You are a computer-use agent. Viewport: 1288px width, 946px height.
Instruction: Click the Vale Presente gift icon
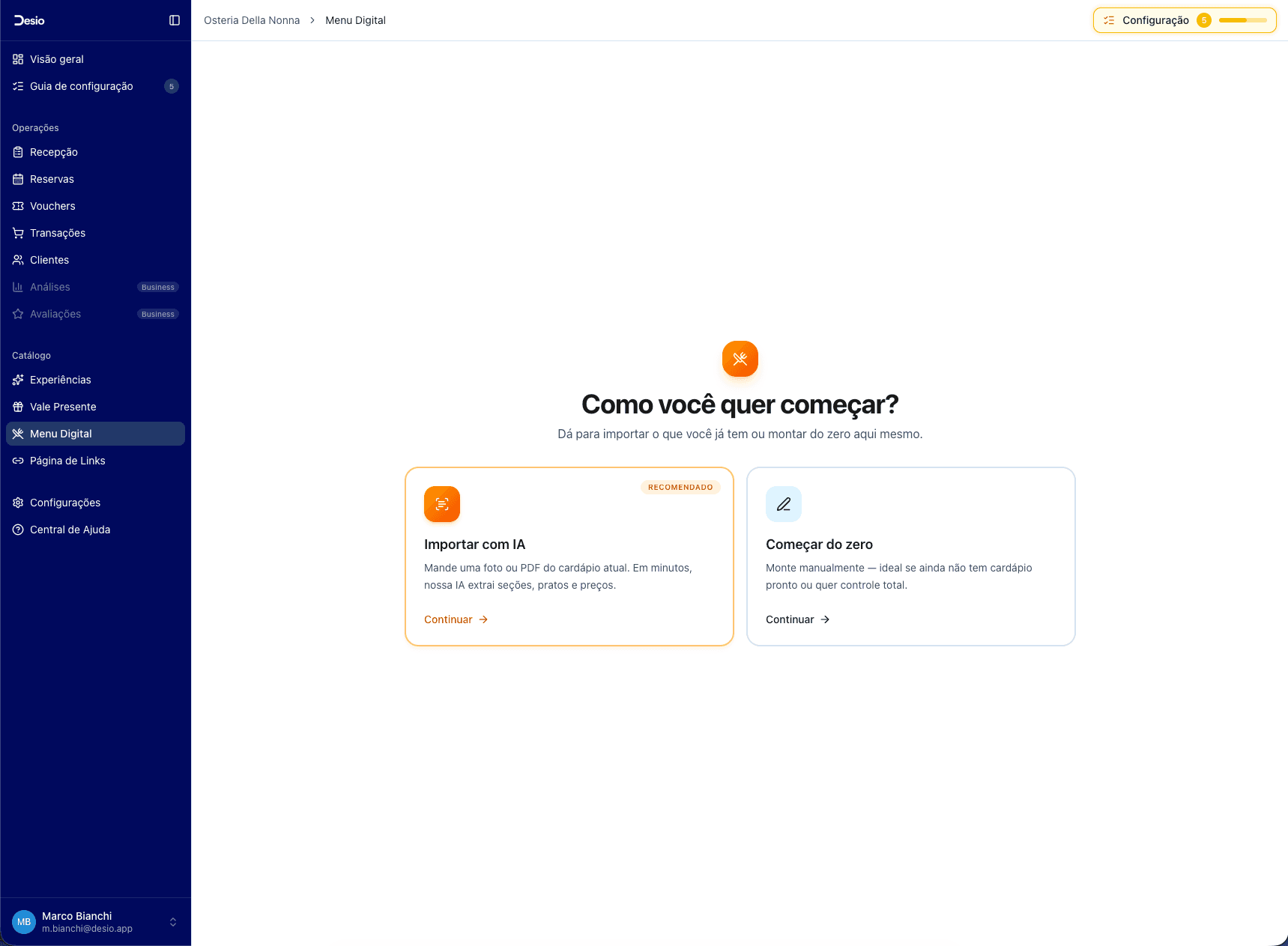tap(18, 407)
